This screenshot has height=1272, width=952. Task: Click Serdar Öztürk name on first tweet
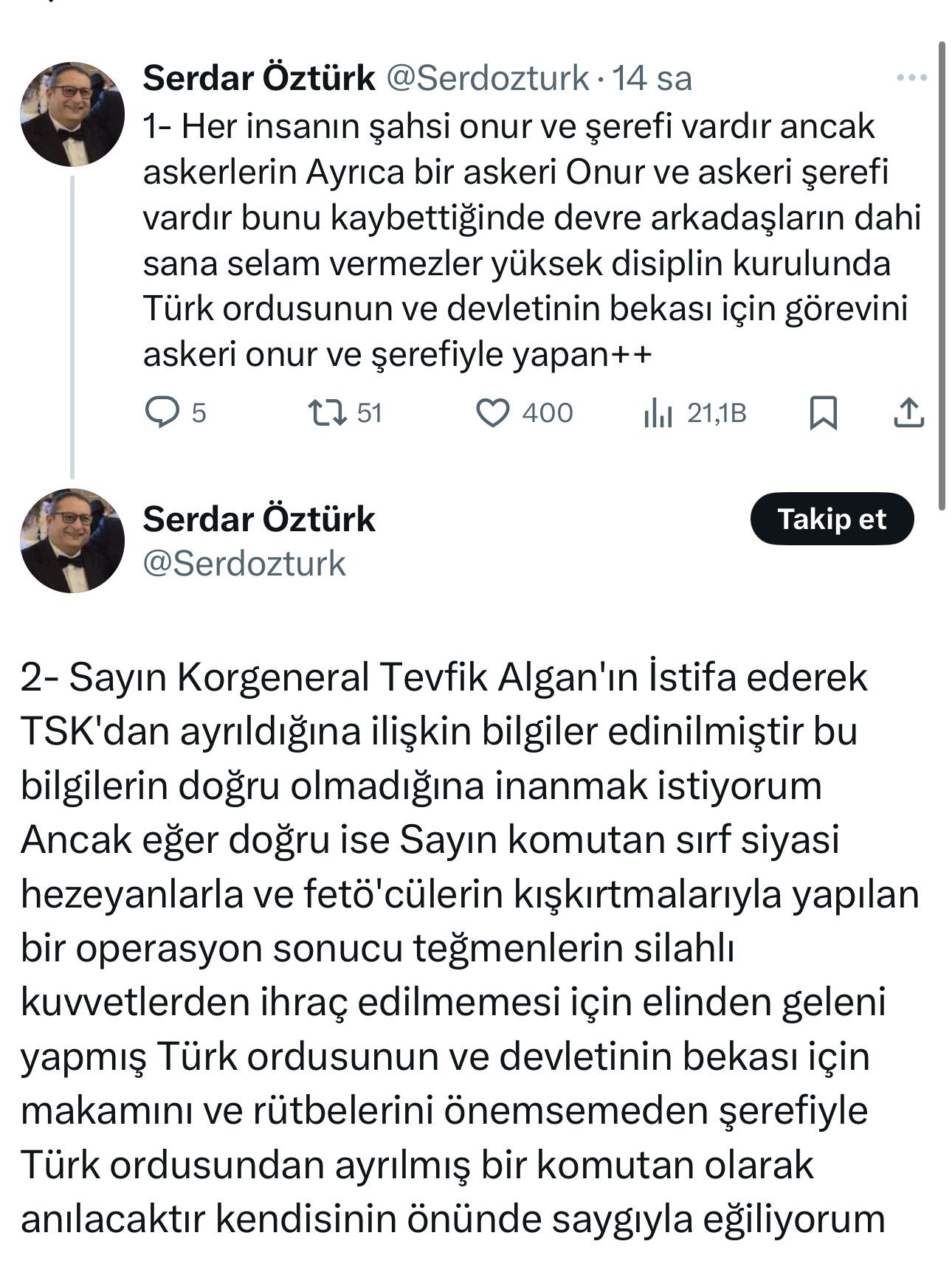(x=258, y=77)
